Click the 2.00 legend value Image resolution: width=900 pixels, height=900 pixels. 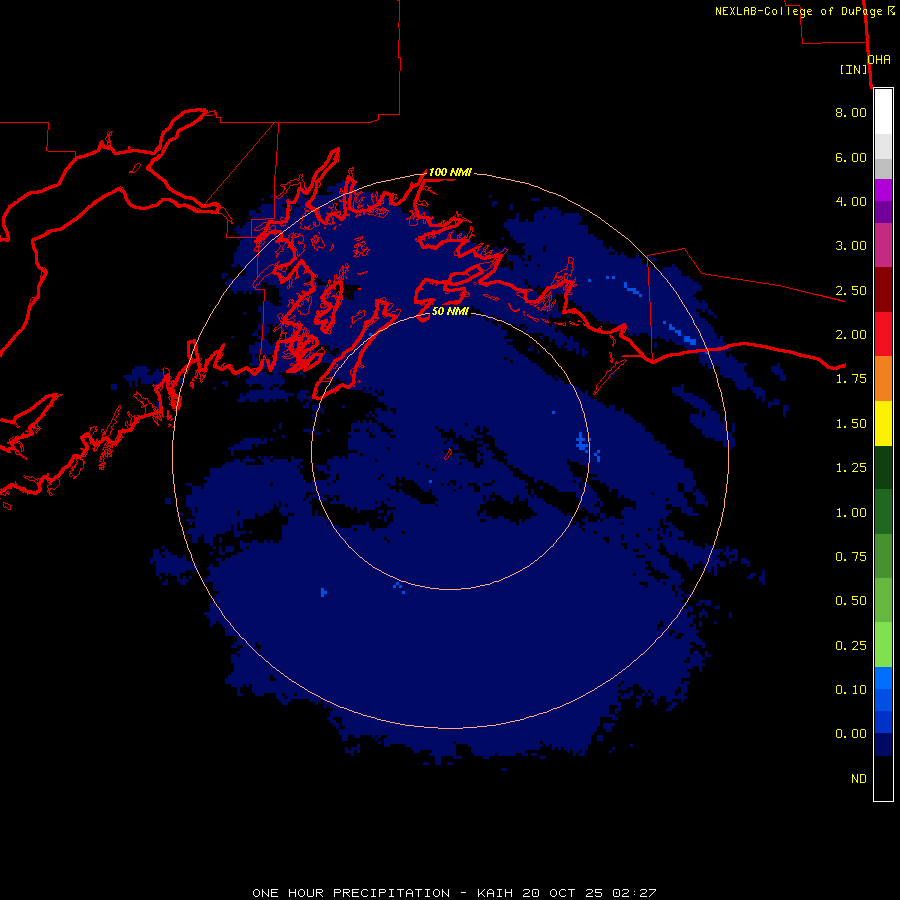click(851, 335)
